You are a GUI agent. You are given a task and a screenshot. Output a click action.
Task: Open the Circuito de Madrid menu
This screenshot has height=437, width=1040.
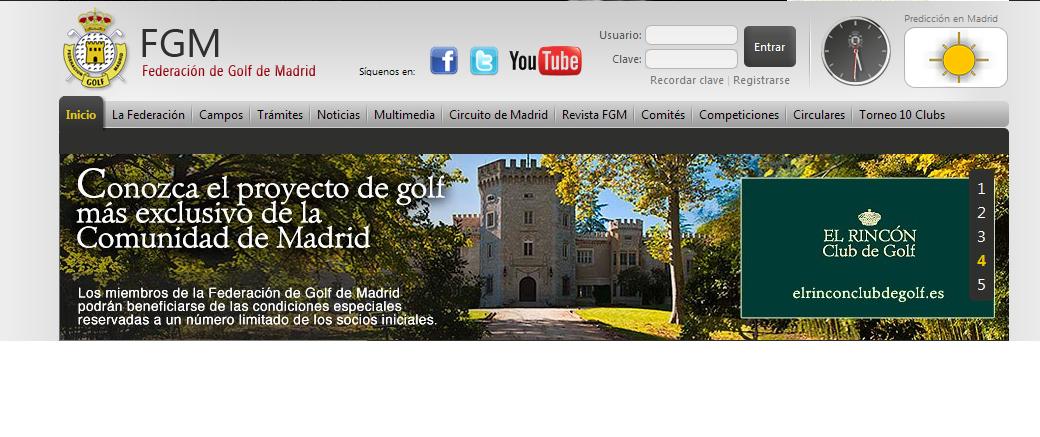coord(498,115)
